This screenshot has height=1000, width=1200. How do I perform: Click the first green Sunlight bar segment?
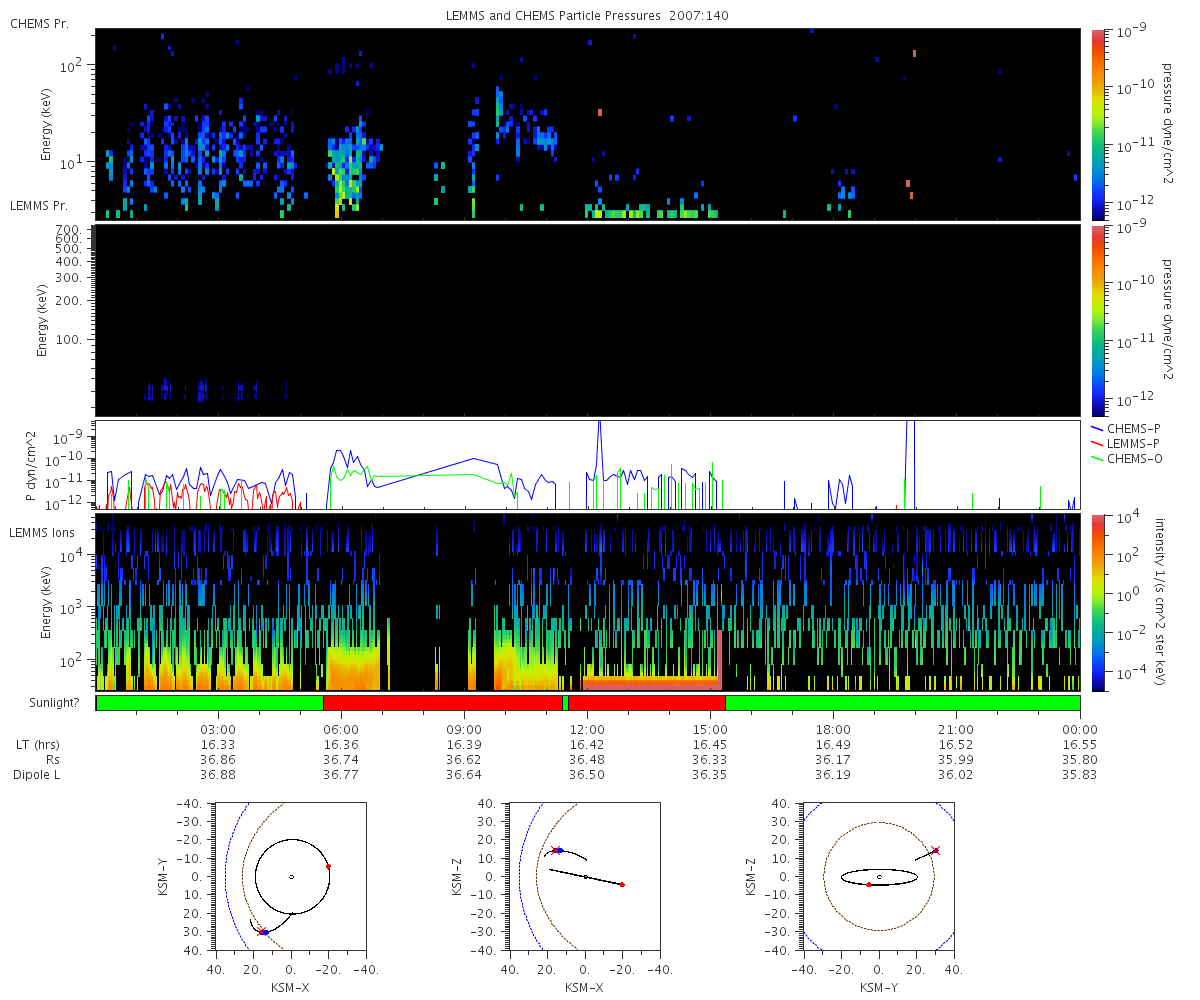click(x=210, y=703)
